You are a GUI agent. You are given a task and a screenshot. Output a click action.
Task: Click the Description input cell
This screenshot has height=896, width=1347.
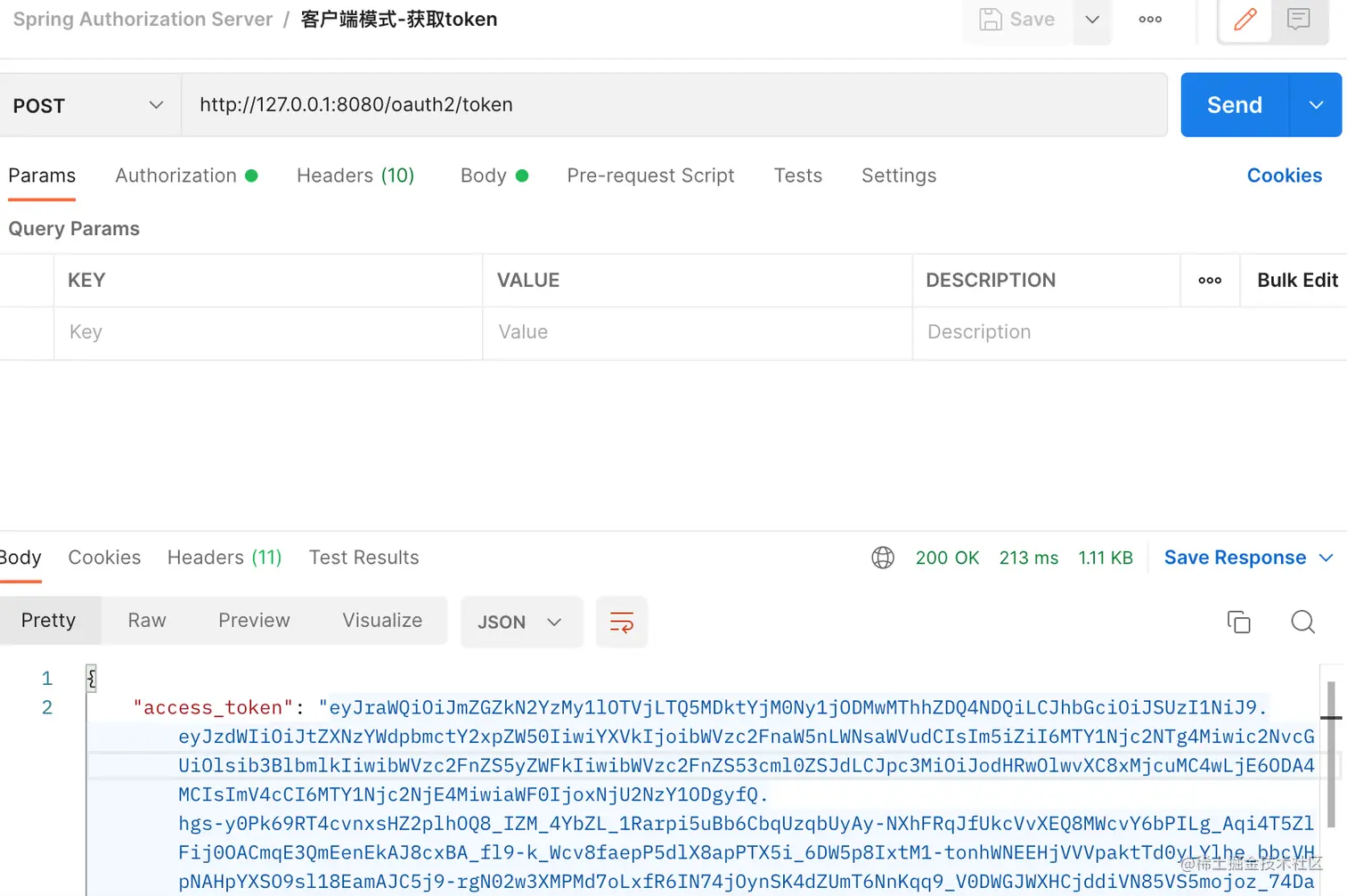point(1130,332)
